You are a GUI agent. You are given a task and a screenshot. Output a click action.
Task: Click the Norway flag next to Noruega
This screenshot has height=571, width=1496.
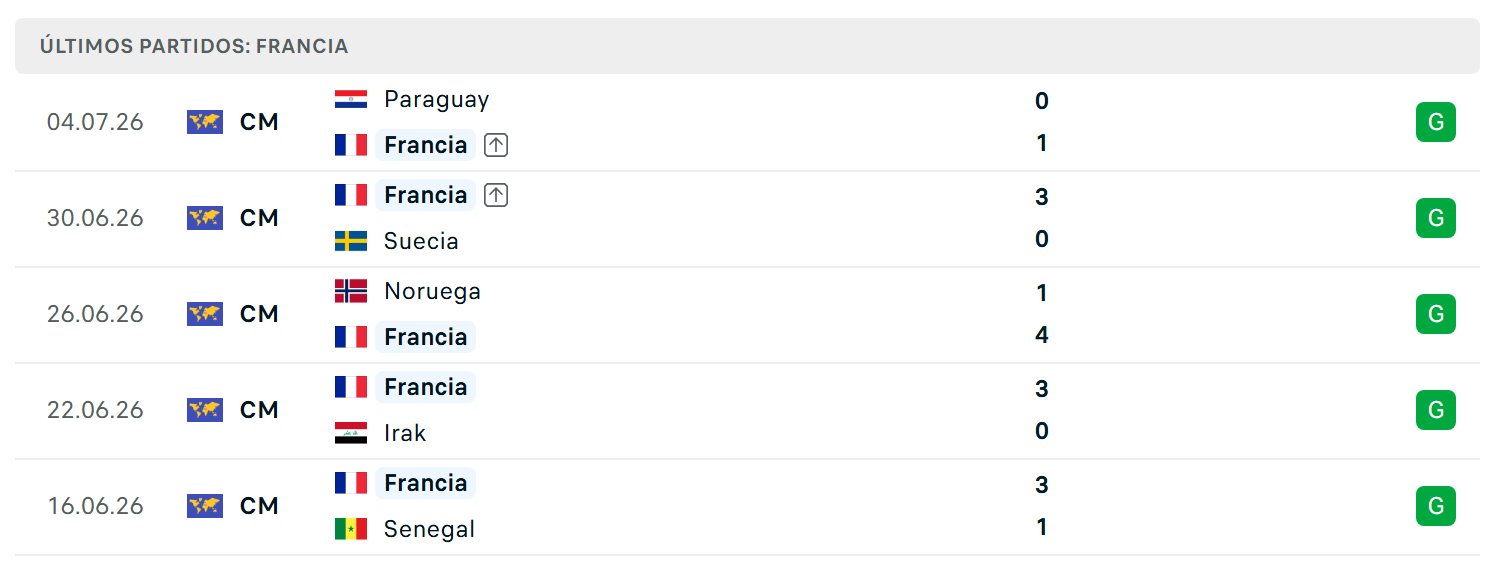[x=351, y=291]
